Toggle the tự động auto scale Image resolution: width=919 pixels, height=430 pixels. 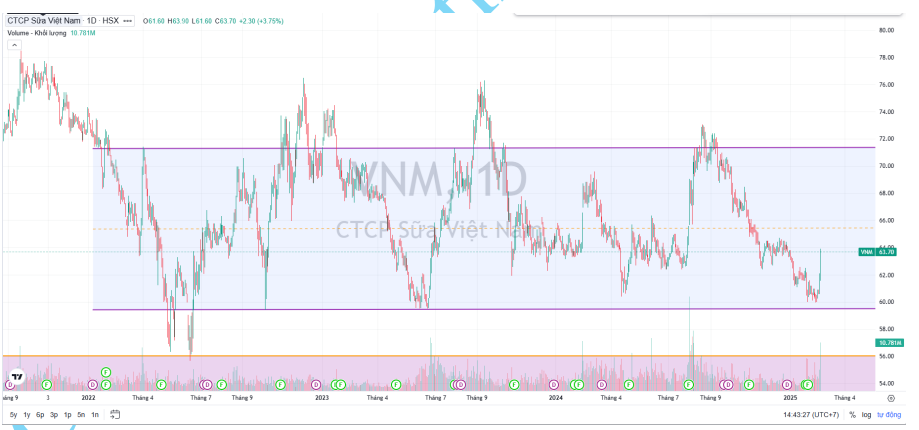(889, 415)
